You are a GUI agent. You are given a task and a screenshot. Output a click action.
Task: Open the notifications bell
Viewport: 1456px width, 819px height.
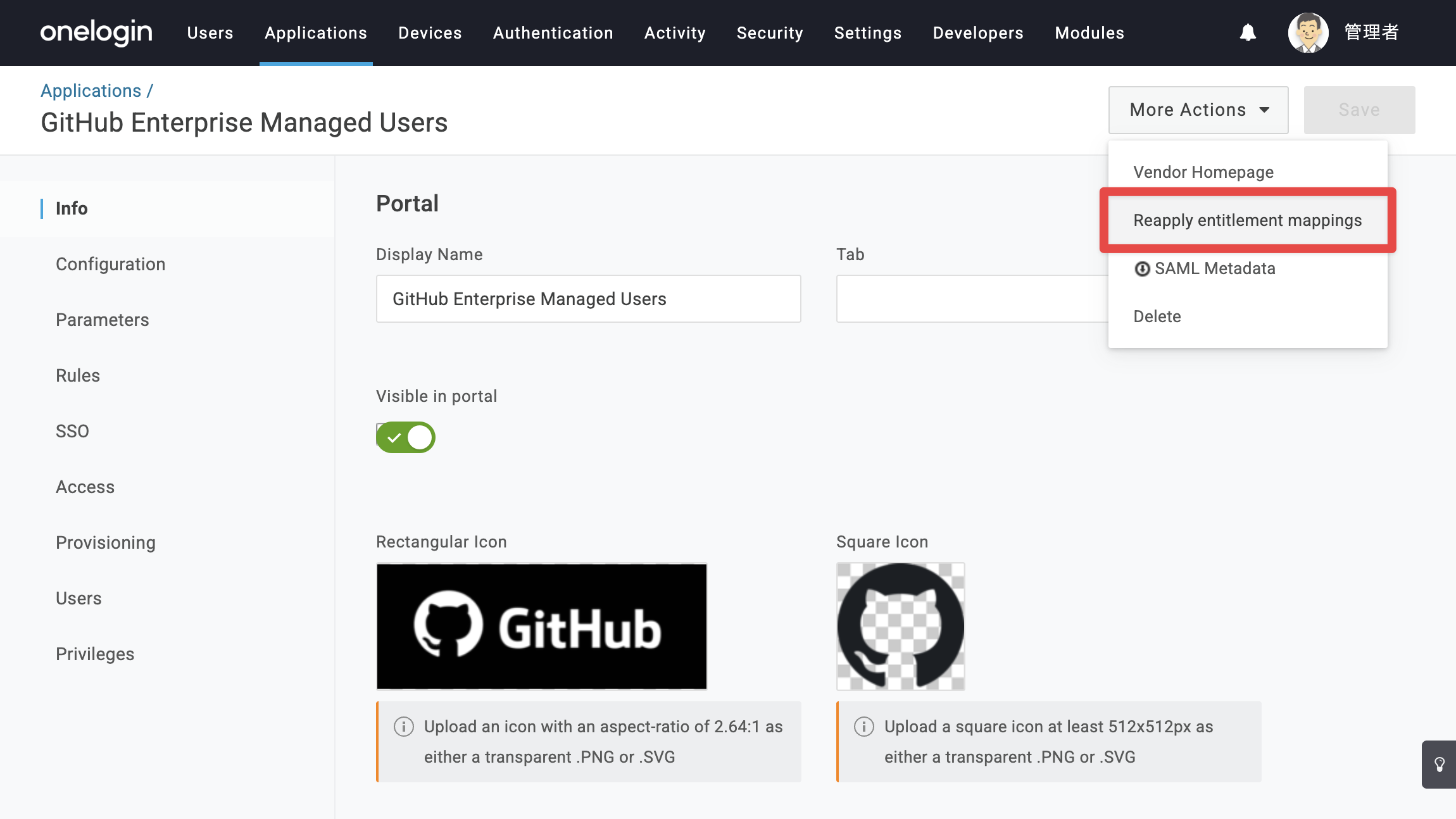pyautogui.click(x=1248, y=32)
